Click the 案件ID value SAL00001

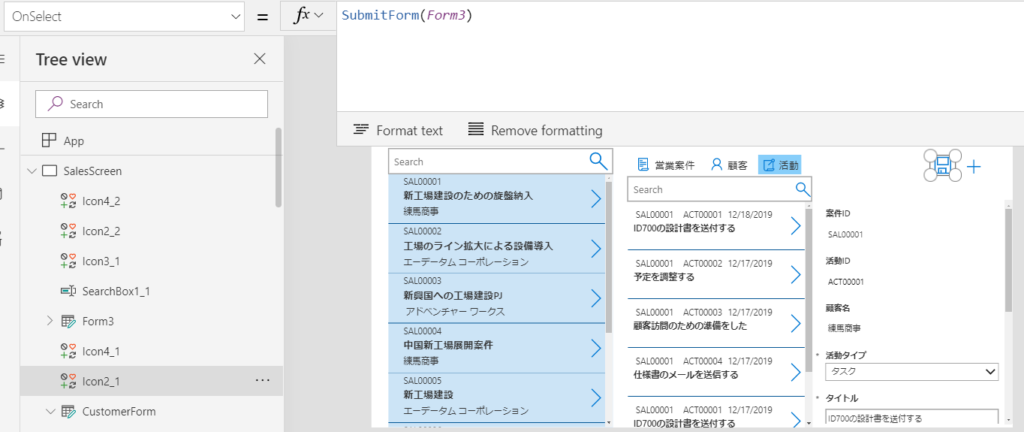845,234
